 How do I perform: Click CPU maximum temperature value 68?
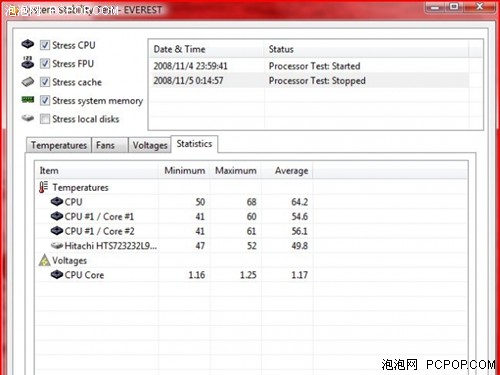[251, 202]
